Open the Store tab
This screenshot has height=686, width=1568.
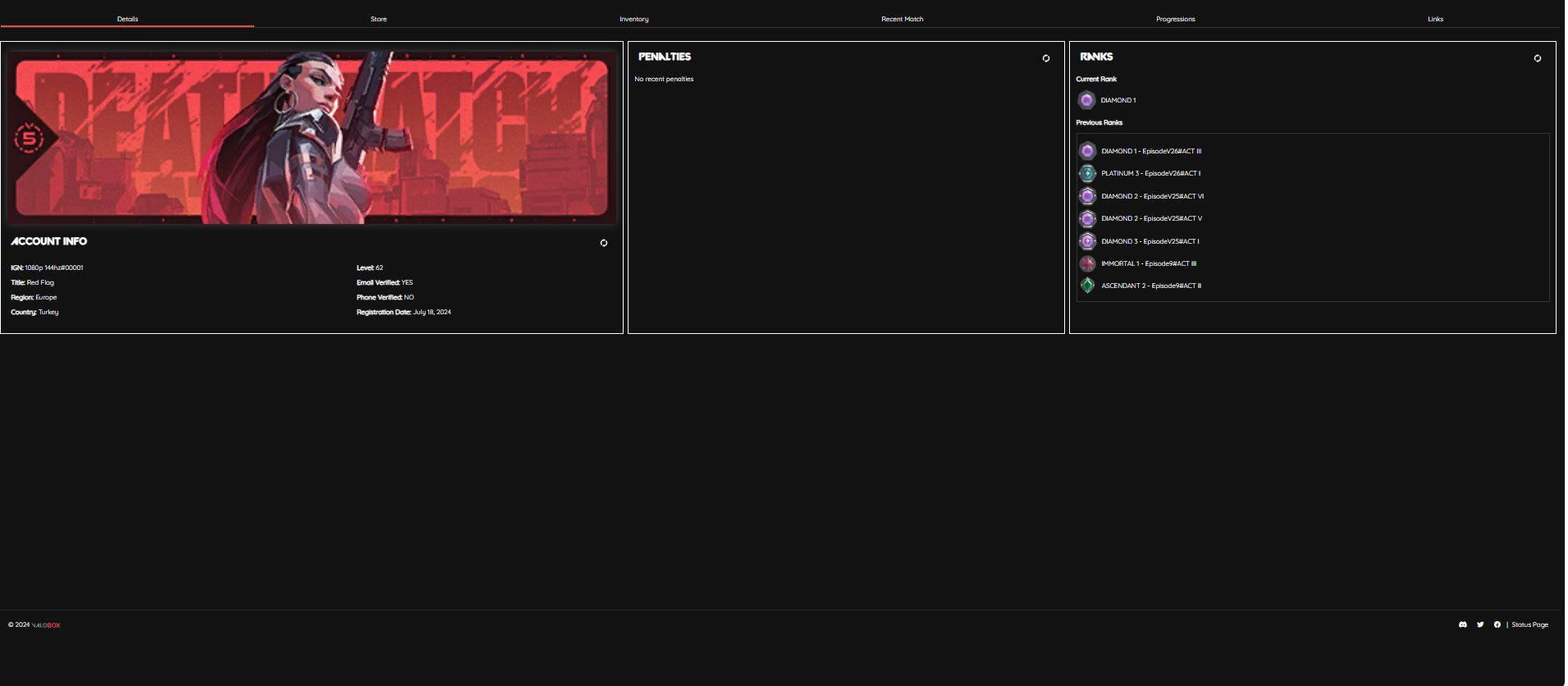pos(378,19)
